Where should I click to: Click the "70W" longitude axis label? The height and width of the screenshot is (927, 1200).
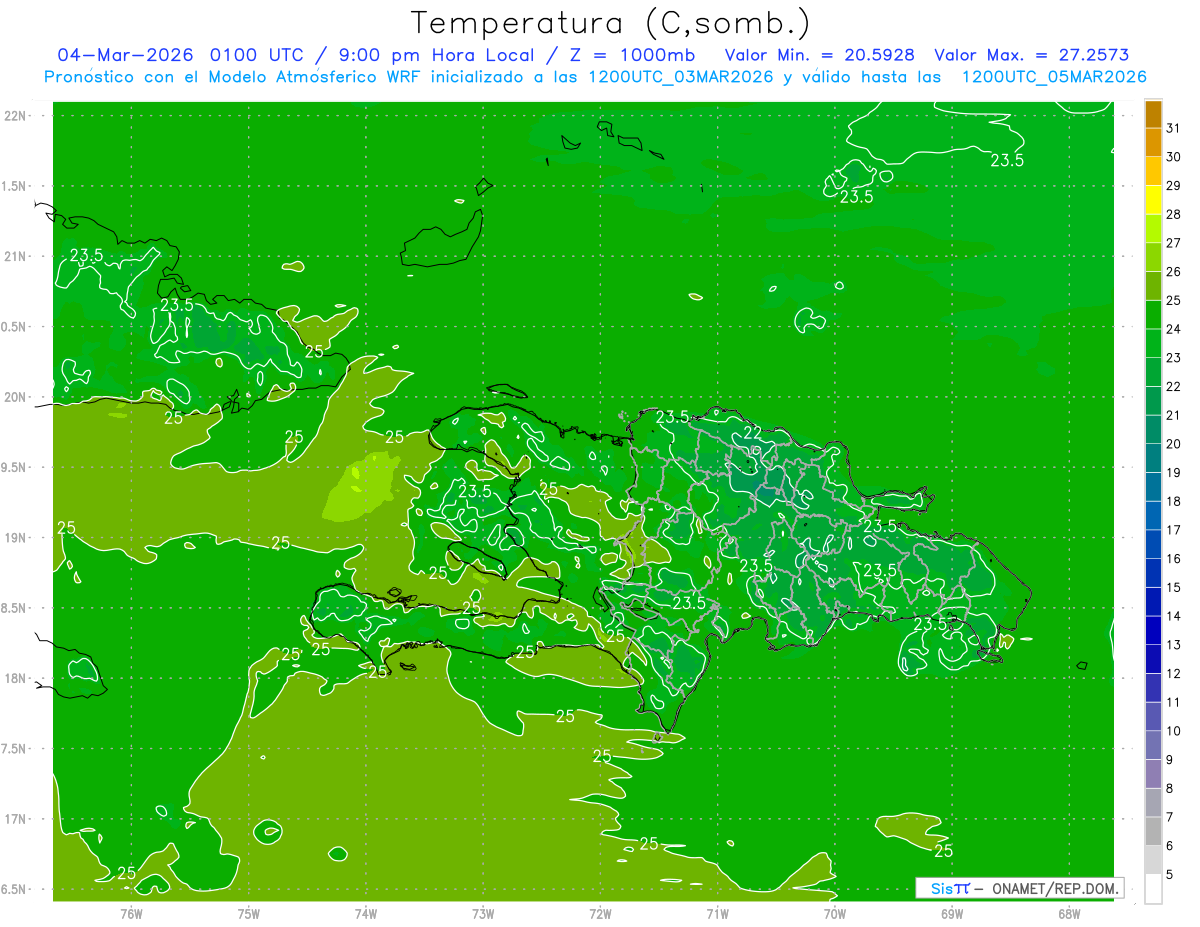pyautogui.click(x=835, y=913)
